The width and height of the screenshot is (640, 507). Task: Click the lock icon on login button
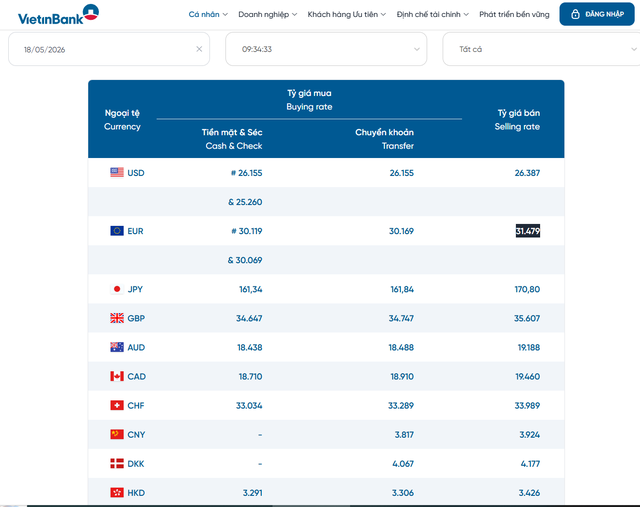(x=575, y=14)
